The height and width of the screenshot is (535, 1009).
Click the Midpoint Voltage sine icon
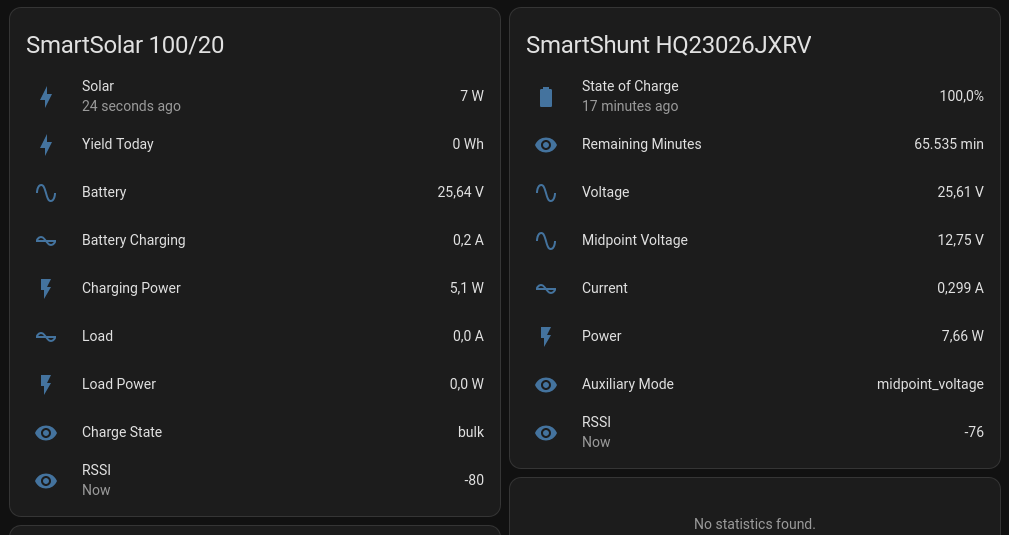pyautogui.click(x=546, y=241)
